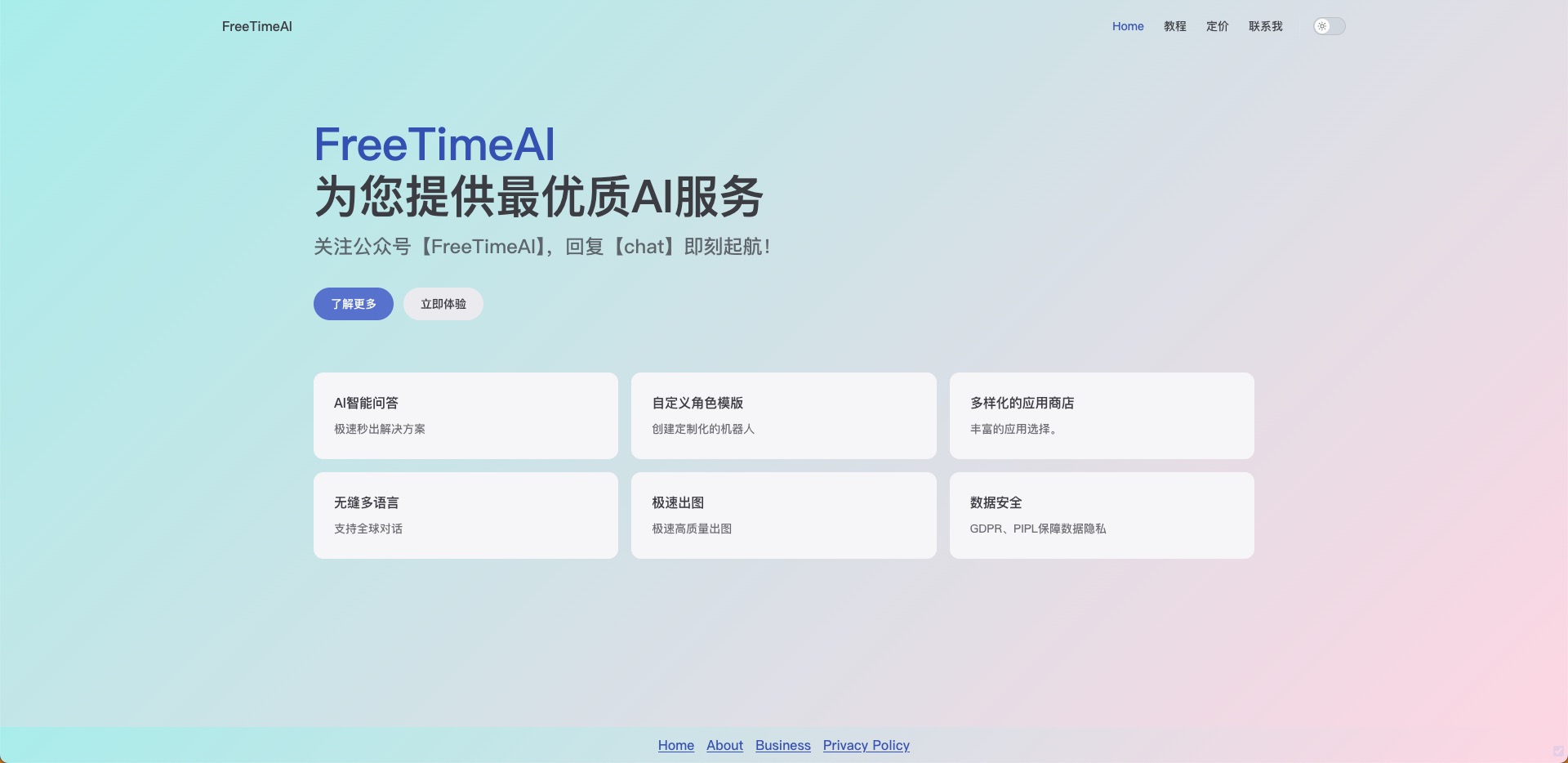This screenshot has width=1568, height=763.
Task: Click the large blue FreeTimeAI hero heading
Action: click(434, 145)
